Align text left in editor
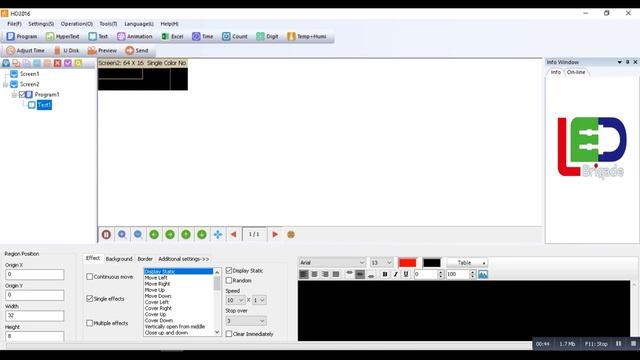The image size is (640, 360). pos(304,274)
